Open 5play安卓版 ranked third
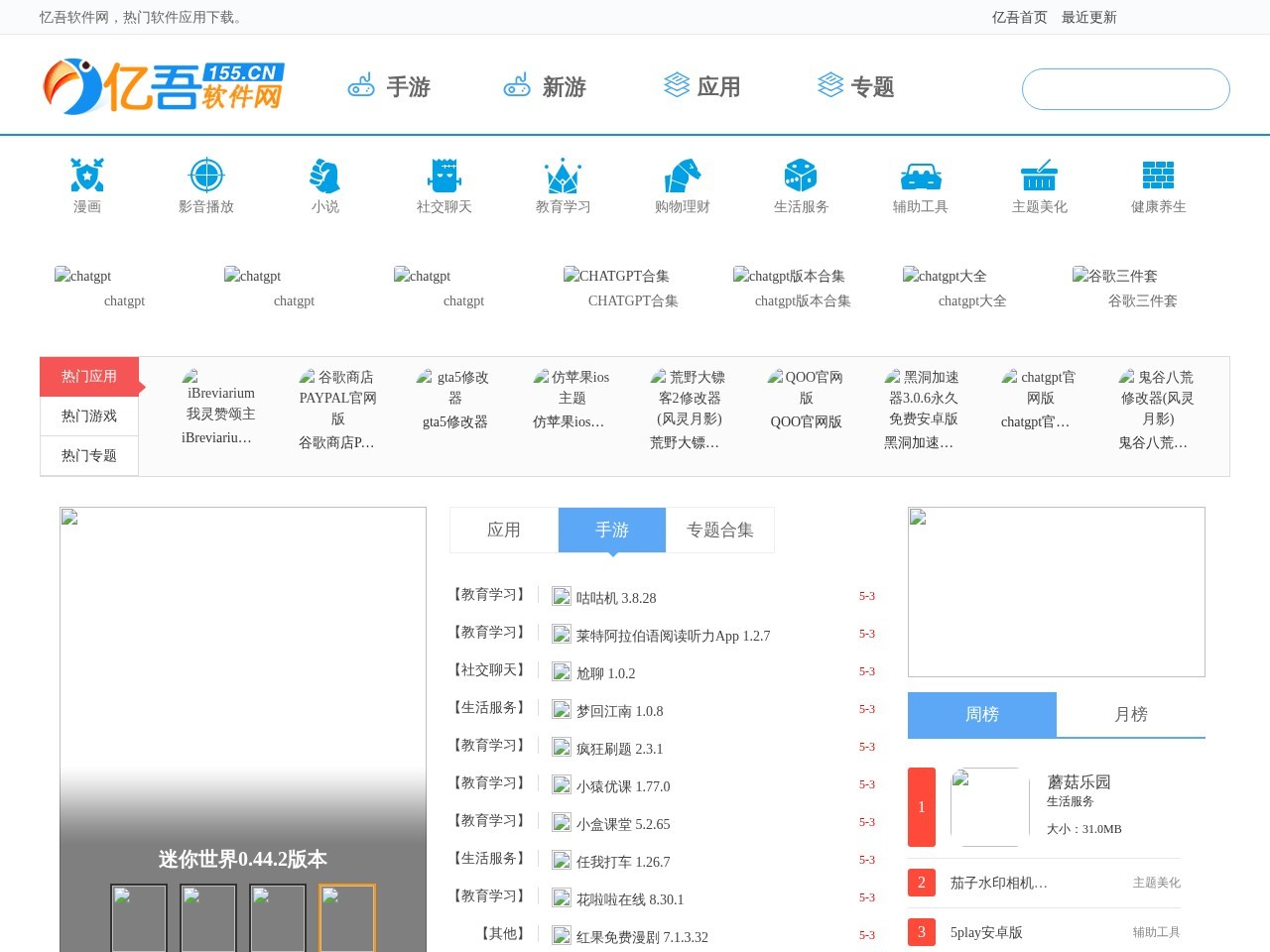This screenshot has height=952, width=1270. pyautogui.click(x=986, y=932)
